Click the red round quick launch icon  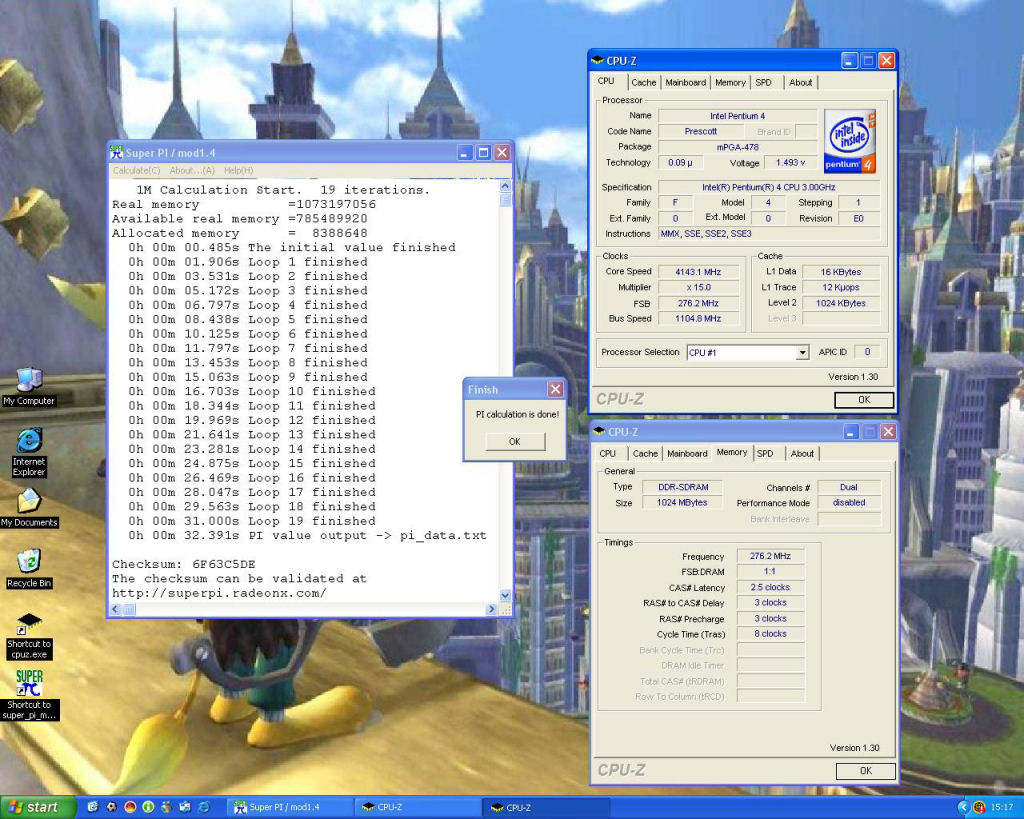pyautogui.click(x=129, y=807)
